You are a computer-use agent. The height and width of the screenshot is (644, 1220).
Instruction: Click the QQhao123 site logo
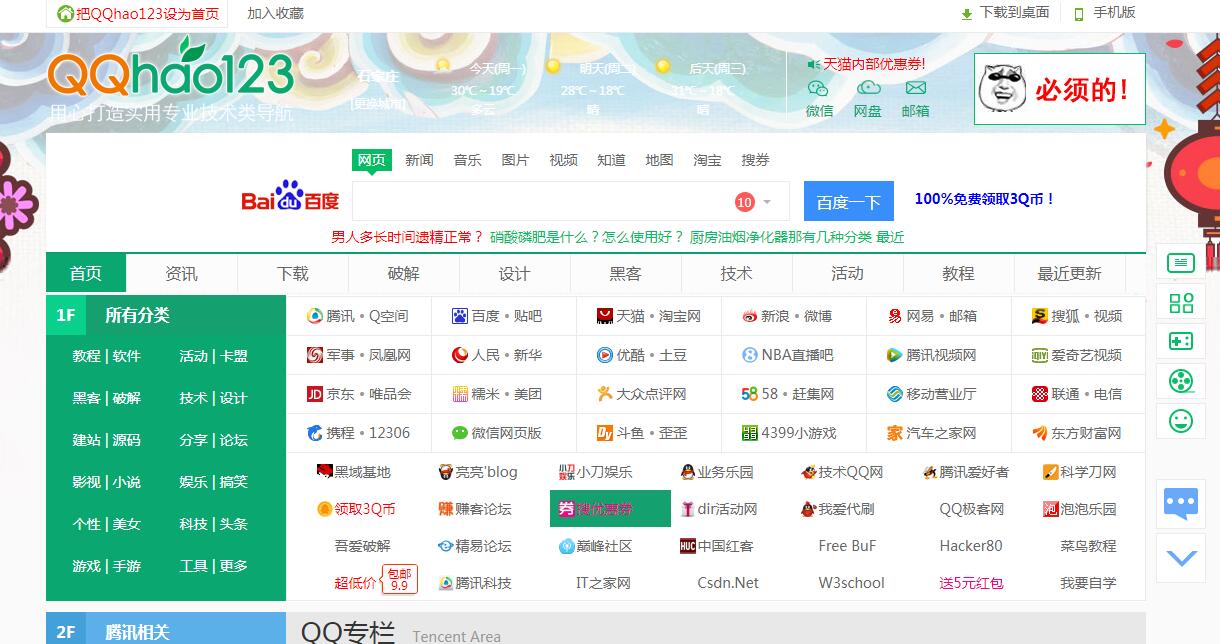pyautogui.click(x=170, y=70)
